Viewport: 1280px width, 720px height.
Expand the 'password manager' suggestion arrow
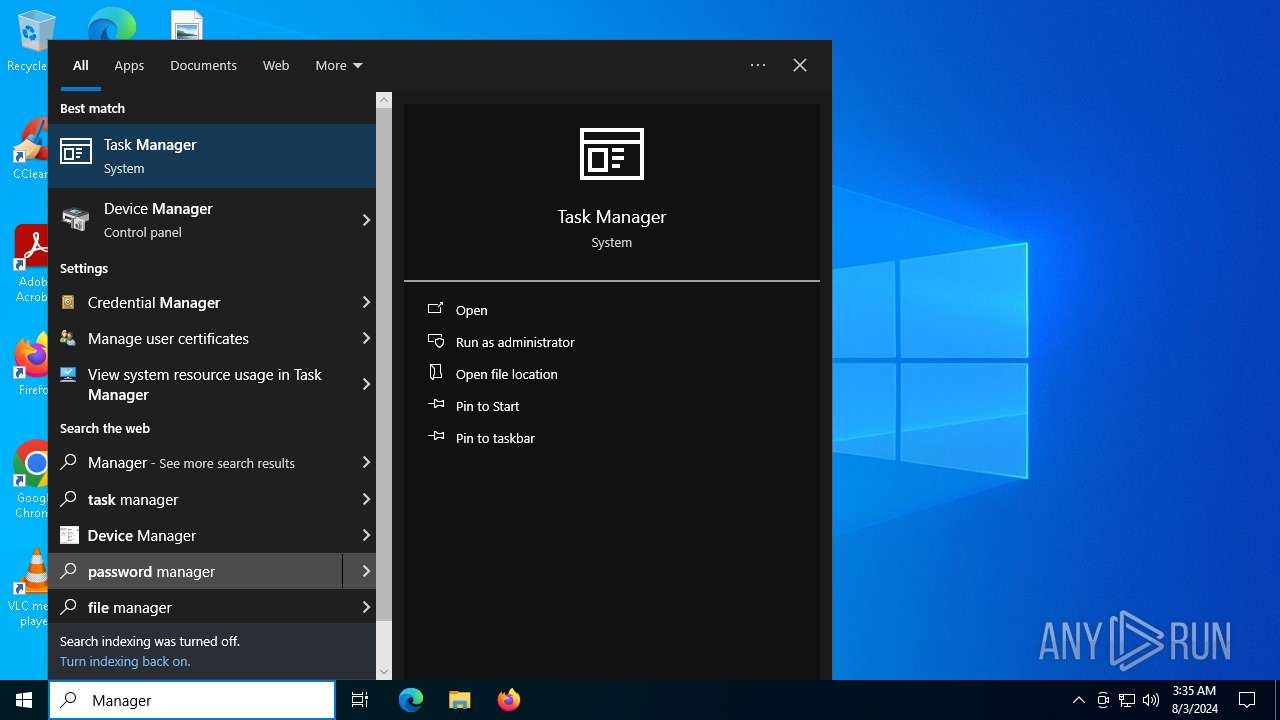coord(365,571)
